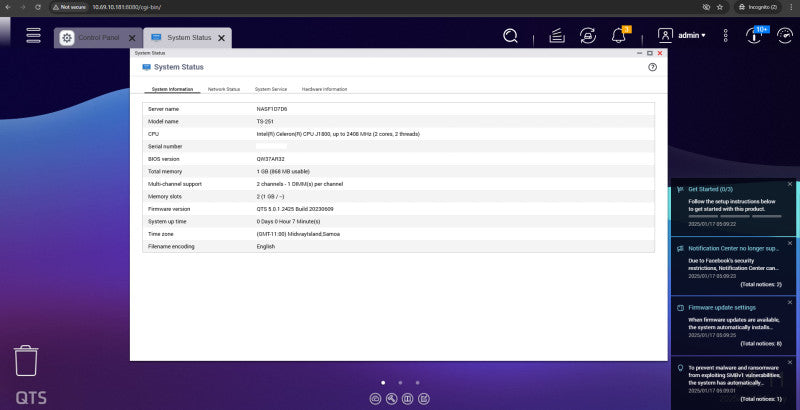Click BIOS version value QW37AR32
The image size is (800, 410).
[x=270, y=159]
